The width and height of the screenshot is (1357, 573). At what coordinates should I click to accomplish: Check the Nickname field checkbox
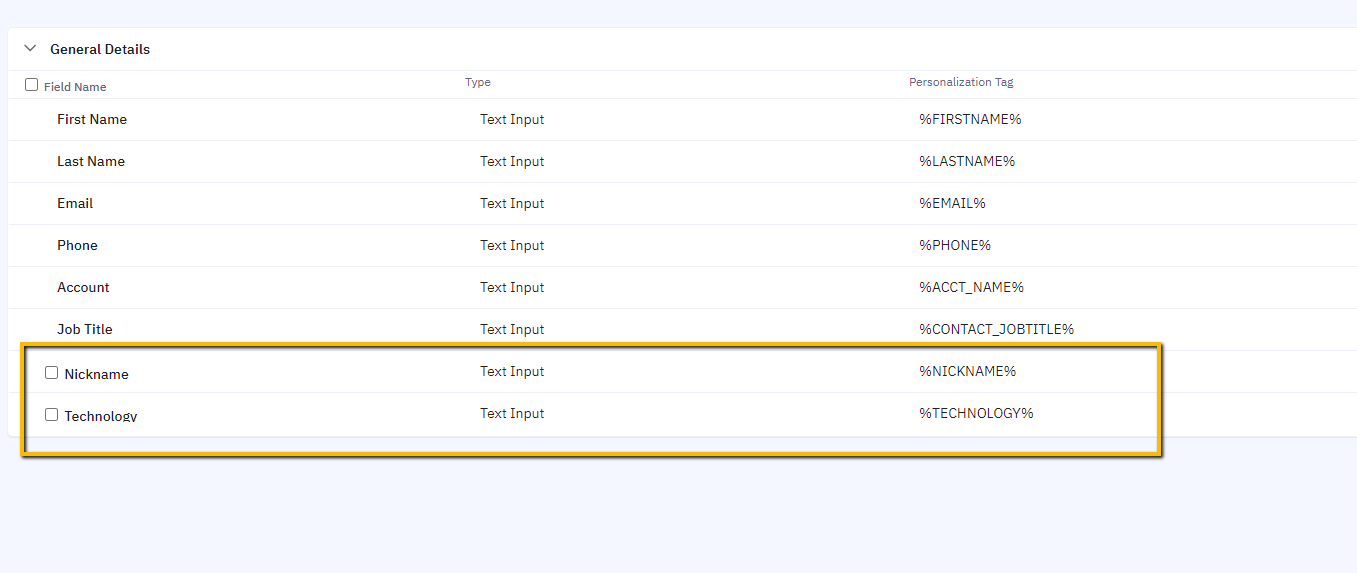point(52,372)
